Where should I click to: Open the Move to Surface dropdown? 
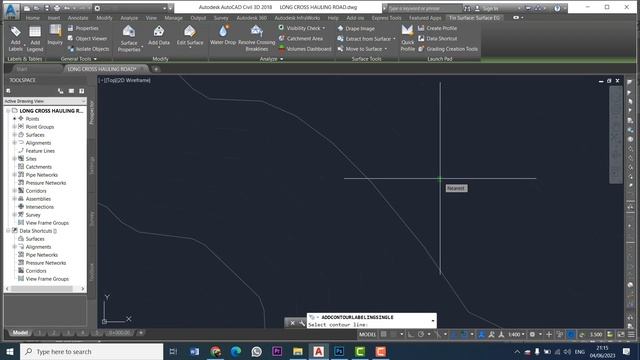[x=362, y=49]
